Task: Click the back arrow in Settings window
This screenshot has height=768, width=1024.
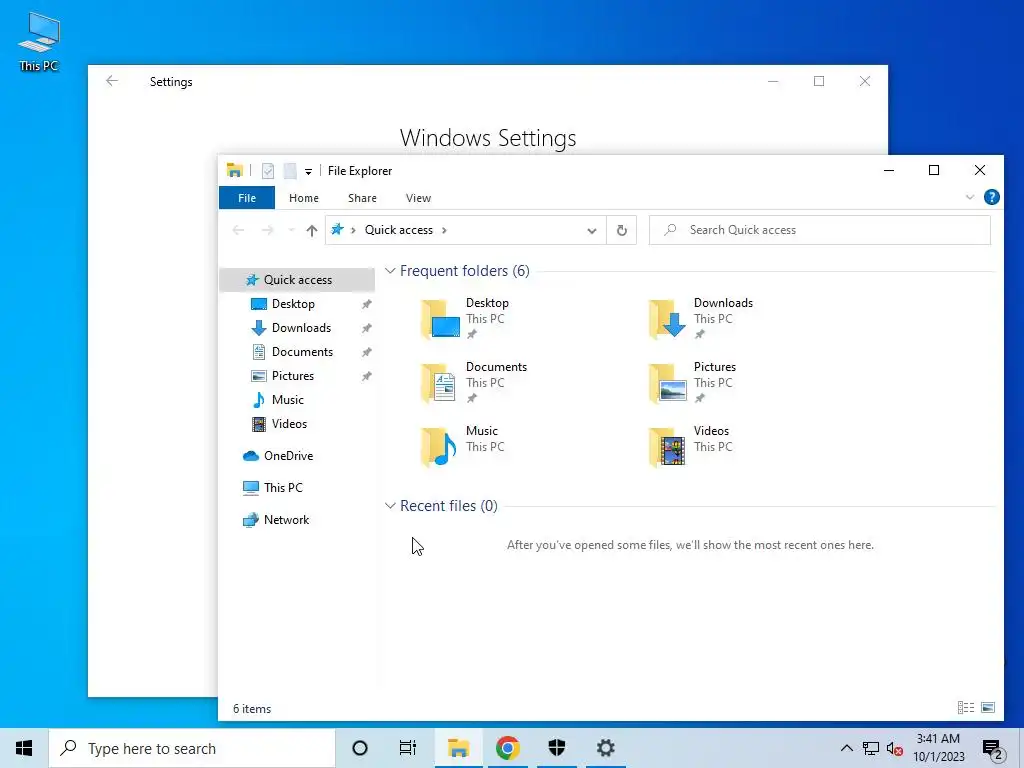Action: tap(112, 81)
